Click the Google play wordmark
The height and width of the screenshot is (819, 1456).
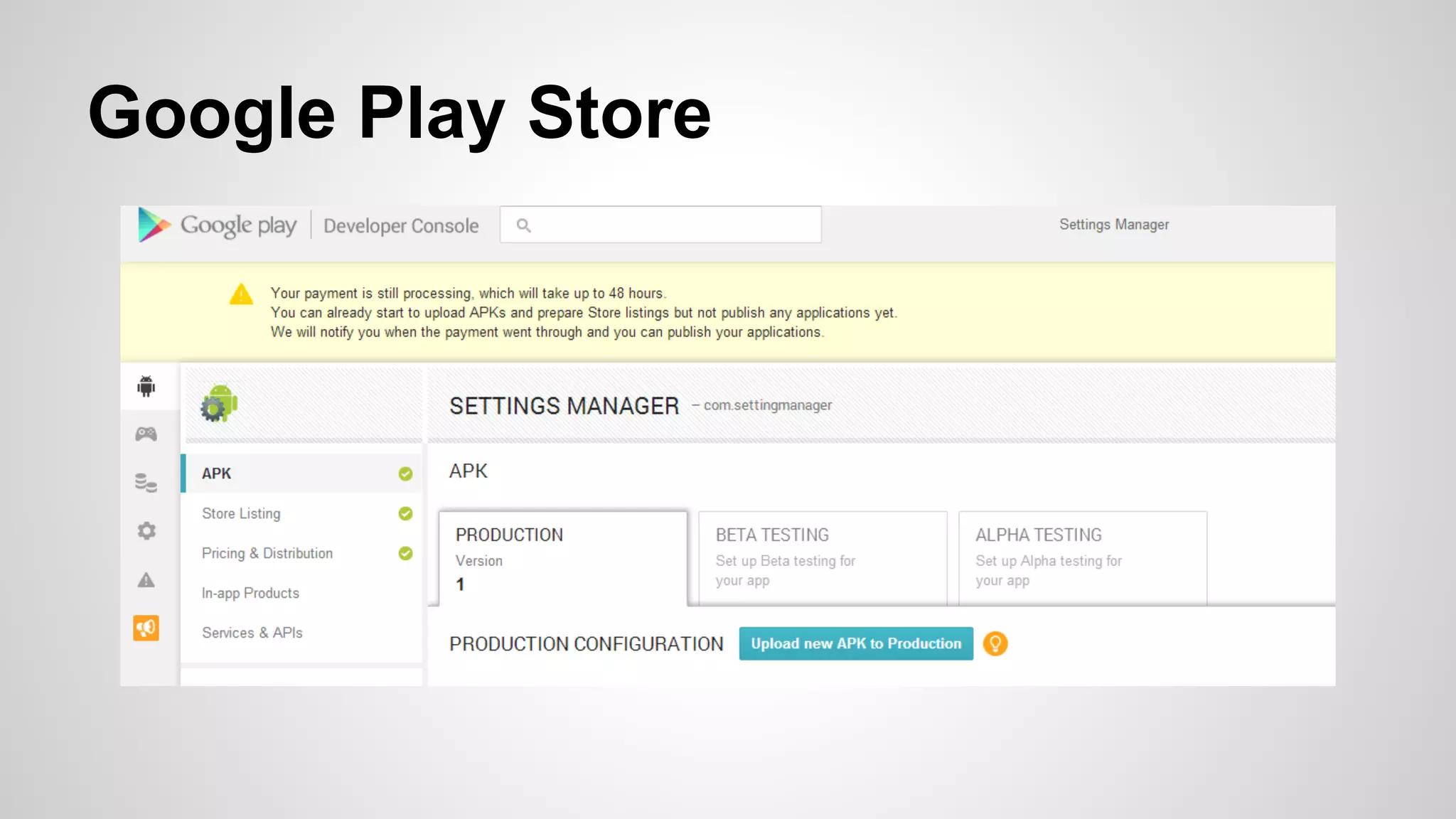[238, 226]
